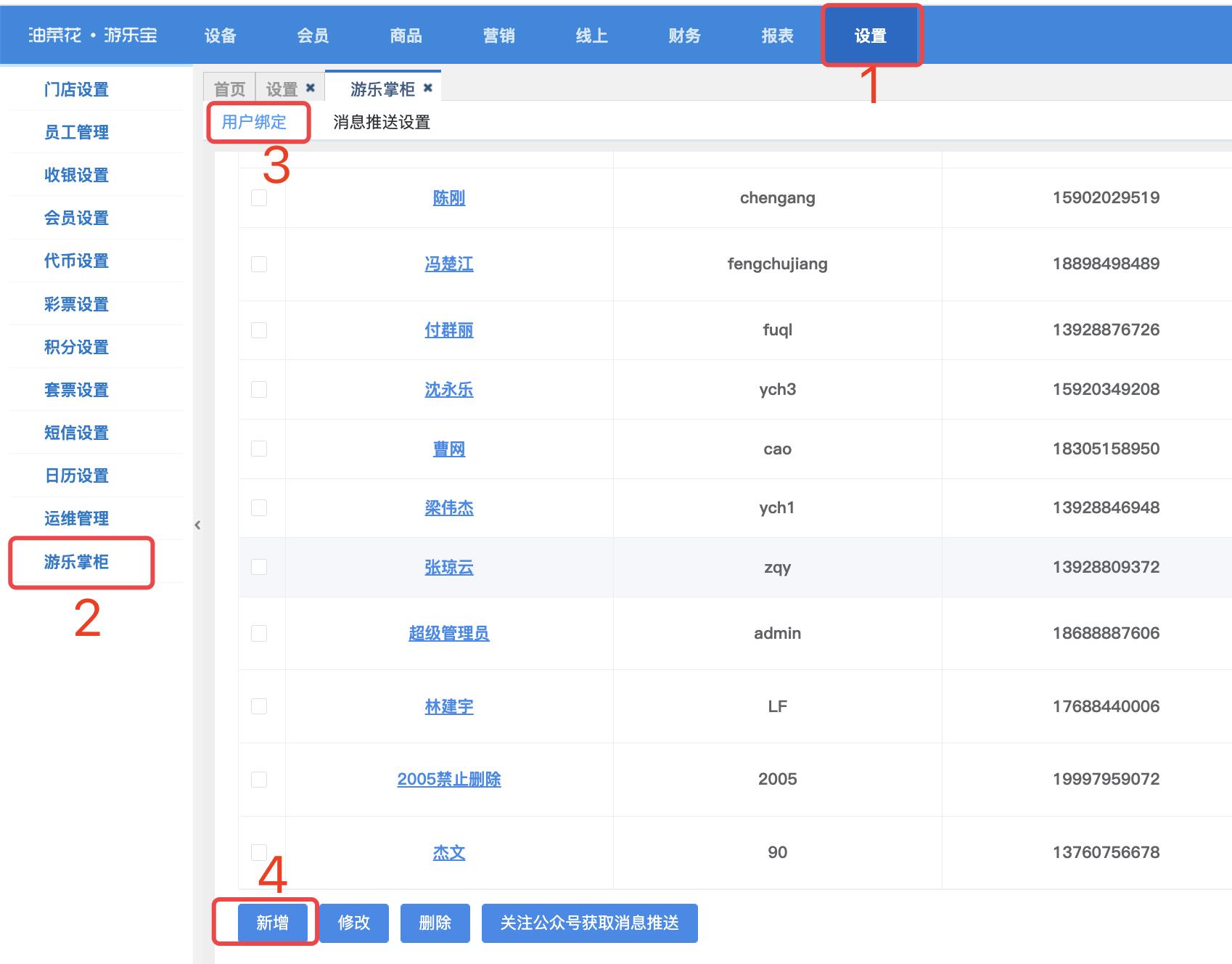
Task: Select the 游乐掌柜 page tab
Action: pyautogui.click(x=382, y=89)
